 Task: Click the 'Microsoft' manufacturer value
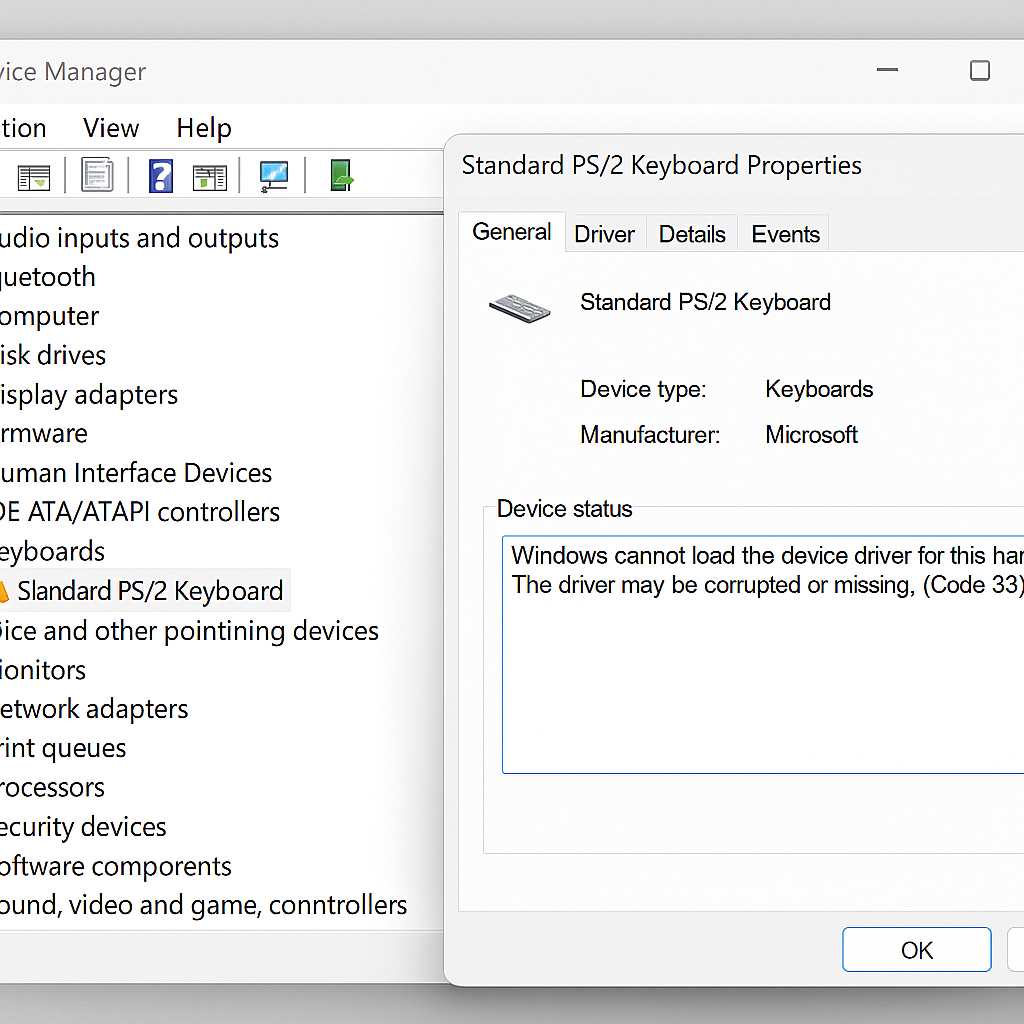(811, 434)
